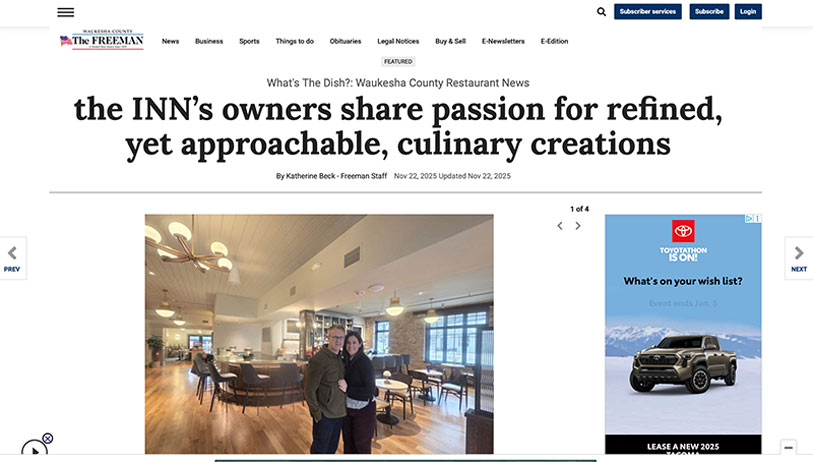Collapse panel with minus button
Image resolution: width=813 pixels, height=462 pixels.
[x=788, y=447]
